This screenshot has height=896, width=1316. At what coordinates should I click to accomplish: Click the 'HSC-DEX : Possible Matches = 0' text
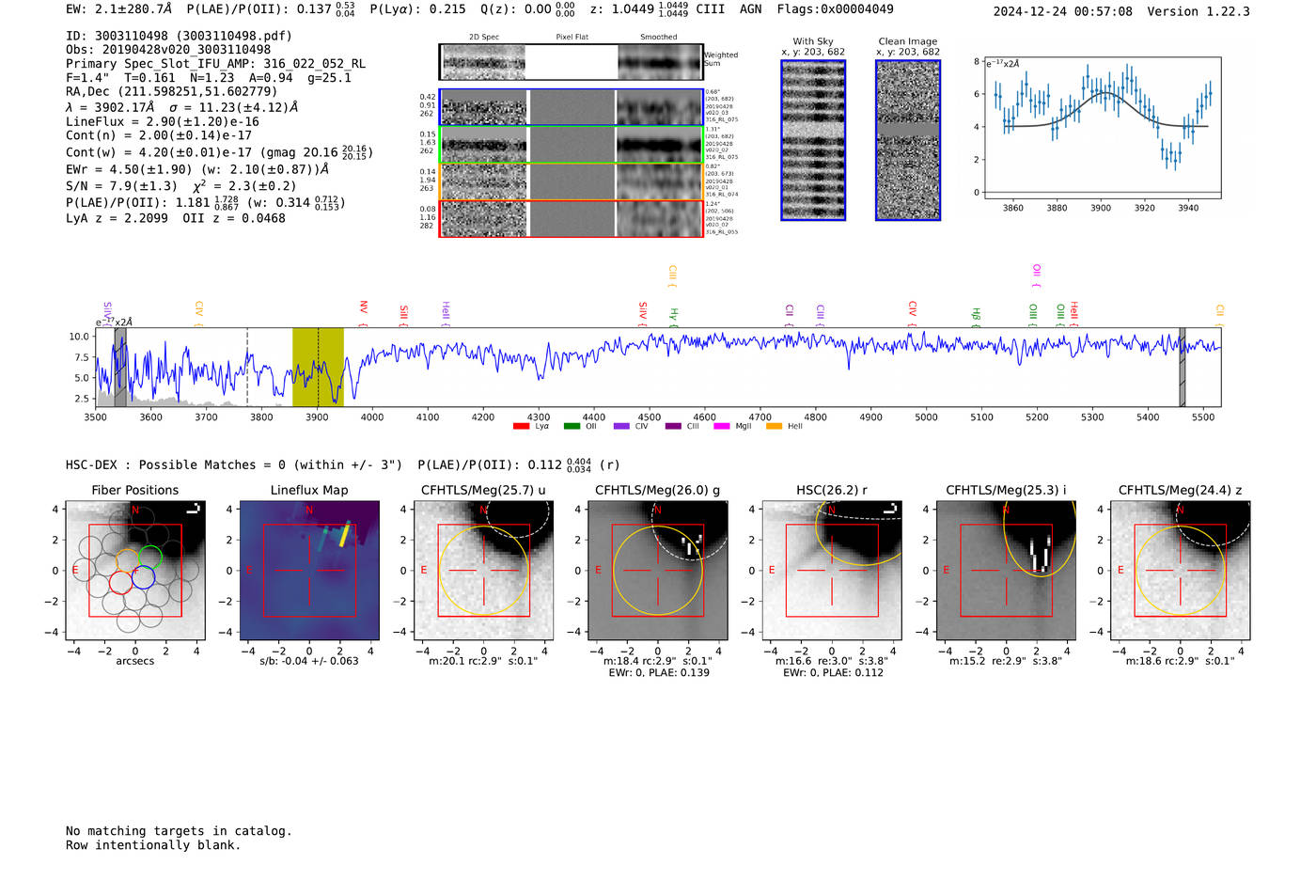pos(176,465)
